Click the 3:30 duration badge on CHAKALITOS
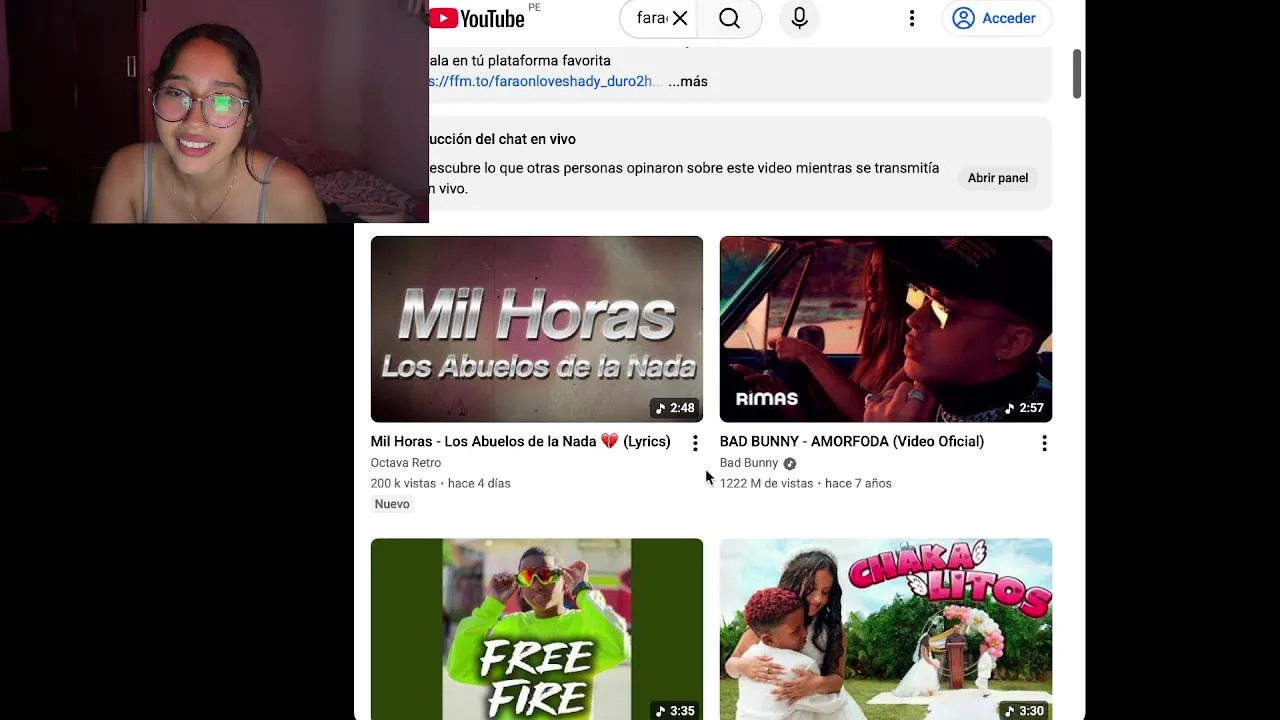 [1024, 711]
